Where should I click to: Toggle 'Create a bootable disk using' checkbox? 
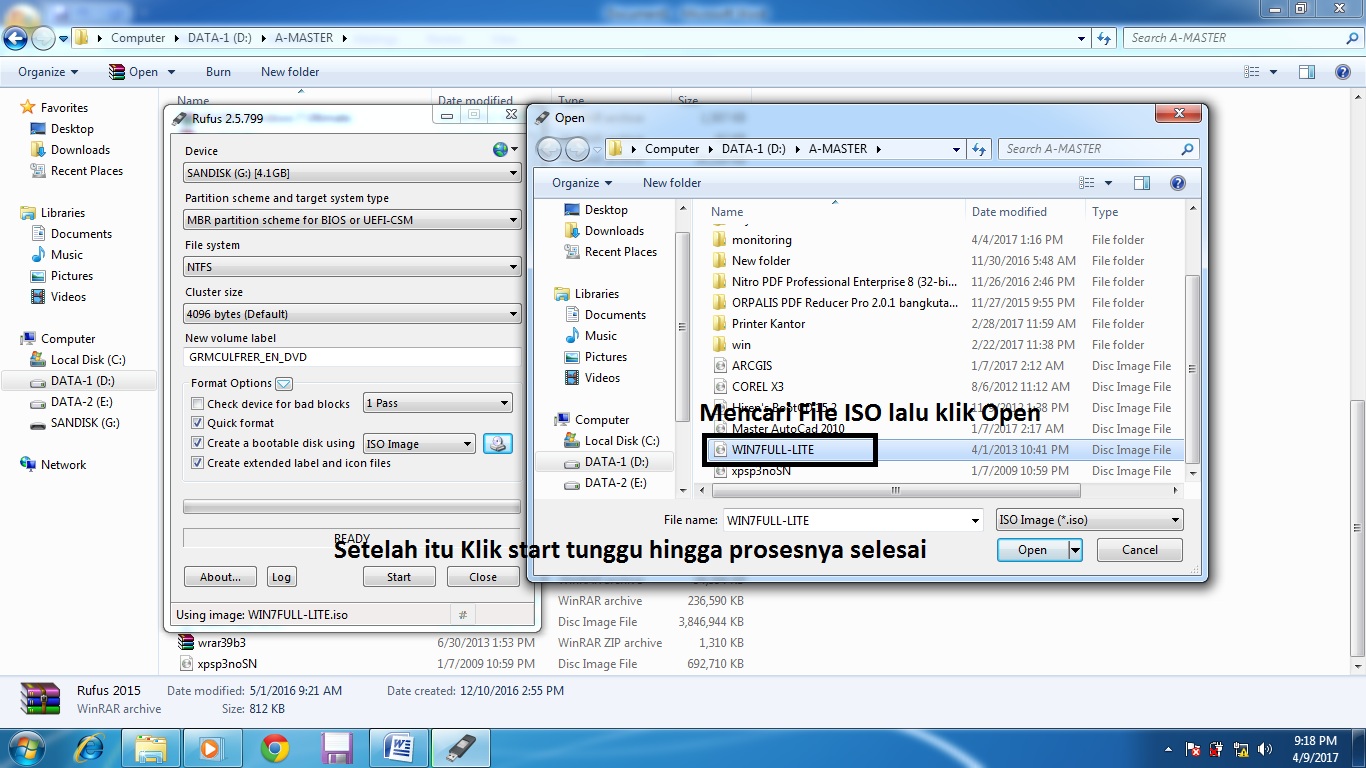pos(198,443)
